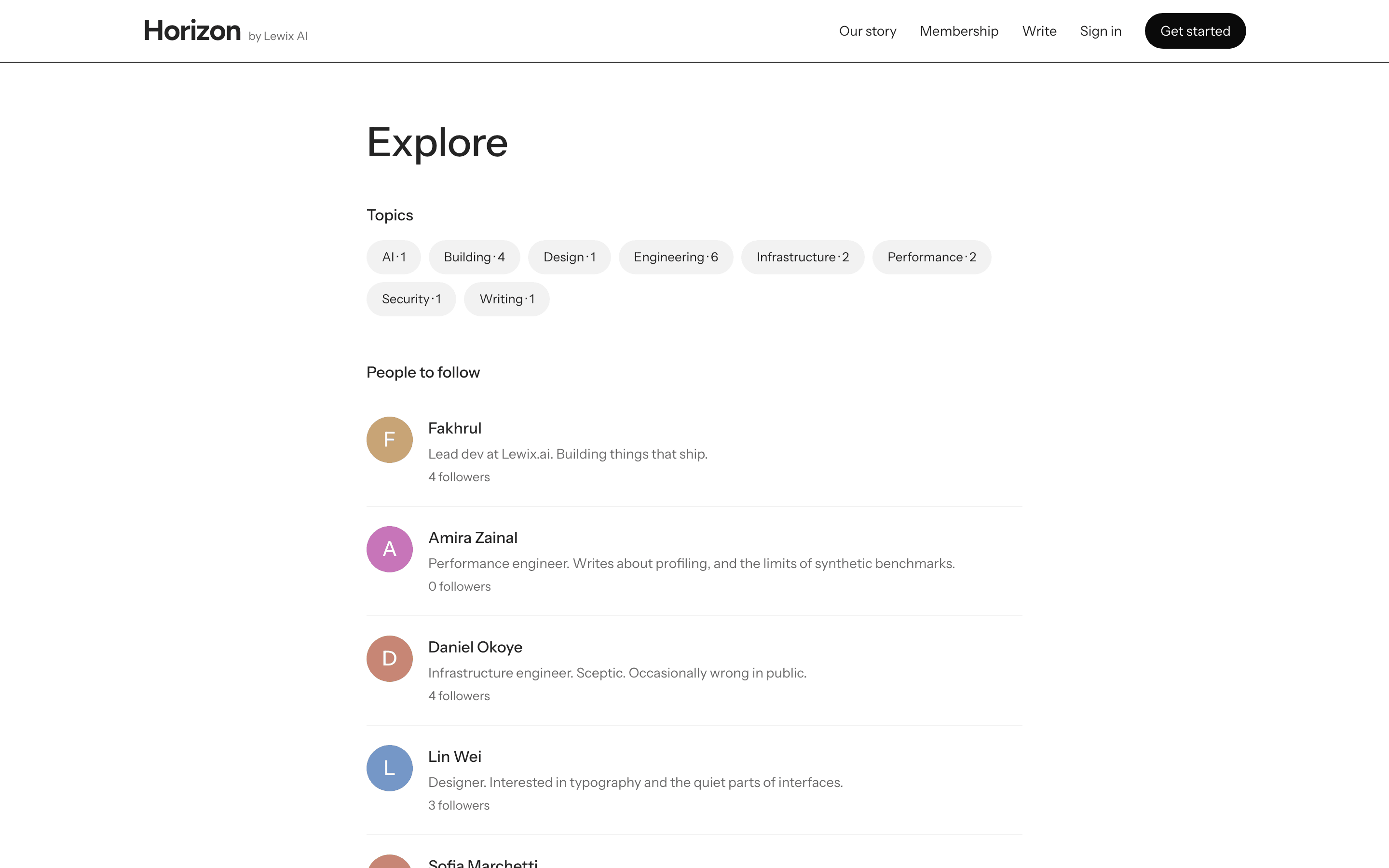Open Amira Zainal's profile name
Image resolution: width=1389 pixels, height=868 pixels.
473,538
